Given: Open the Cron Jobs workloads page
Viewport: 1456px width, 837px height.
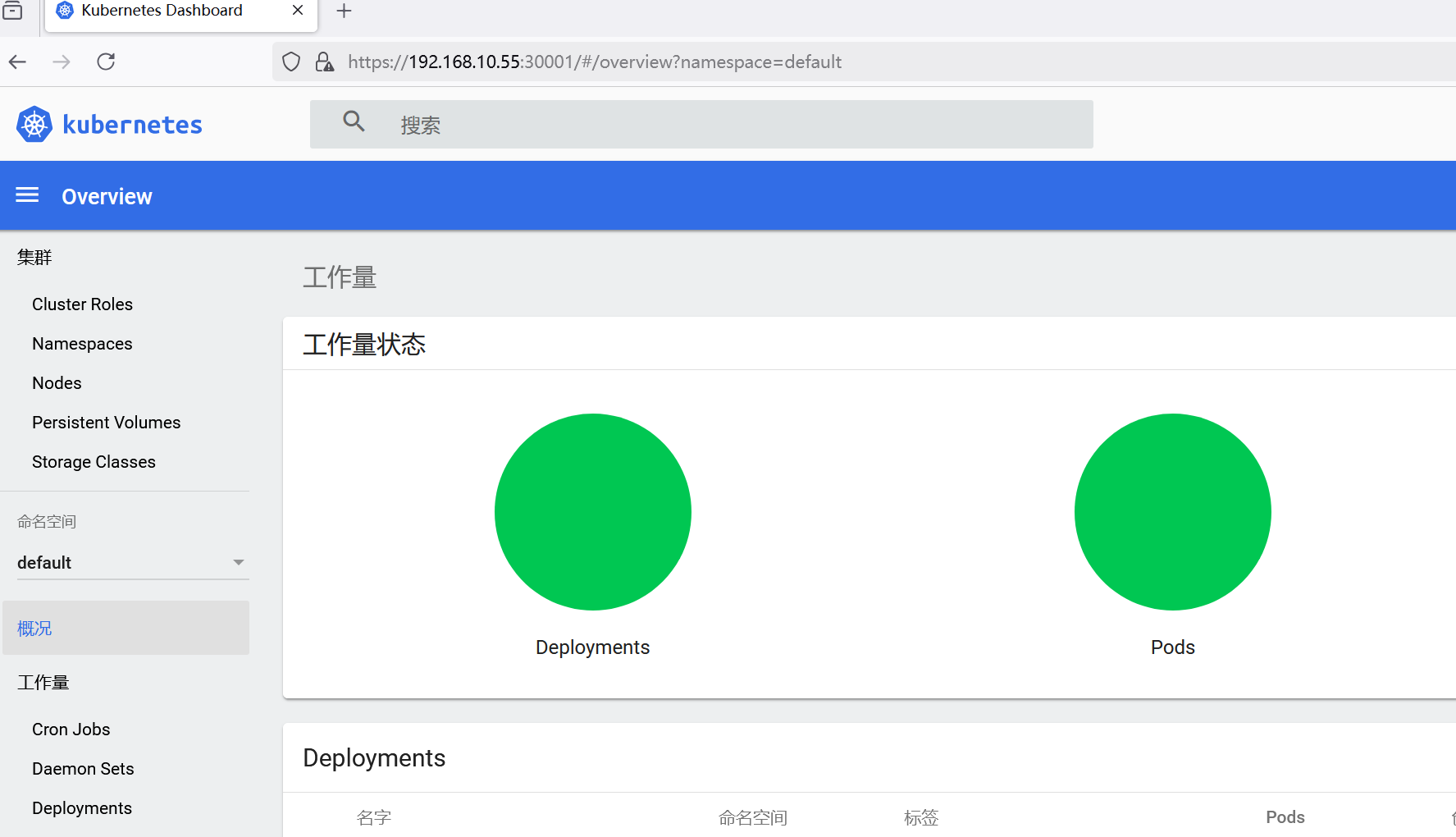Looking at the screenshot, I should (x=71, y=729).
